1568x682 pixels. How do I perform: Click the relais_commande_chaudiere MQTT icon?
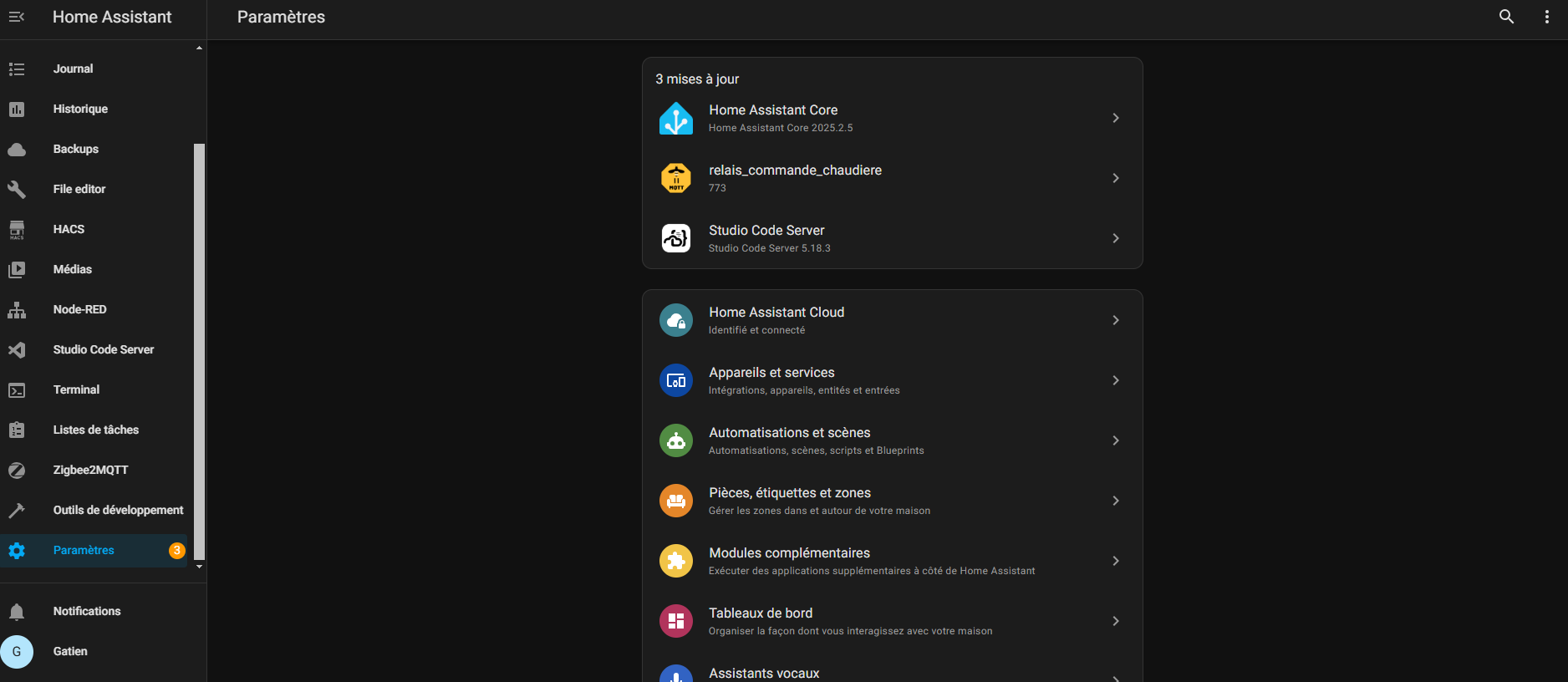676,178
